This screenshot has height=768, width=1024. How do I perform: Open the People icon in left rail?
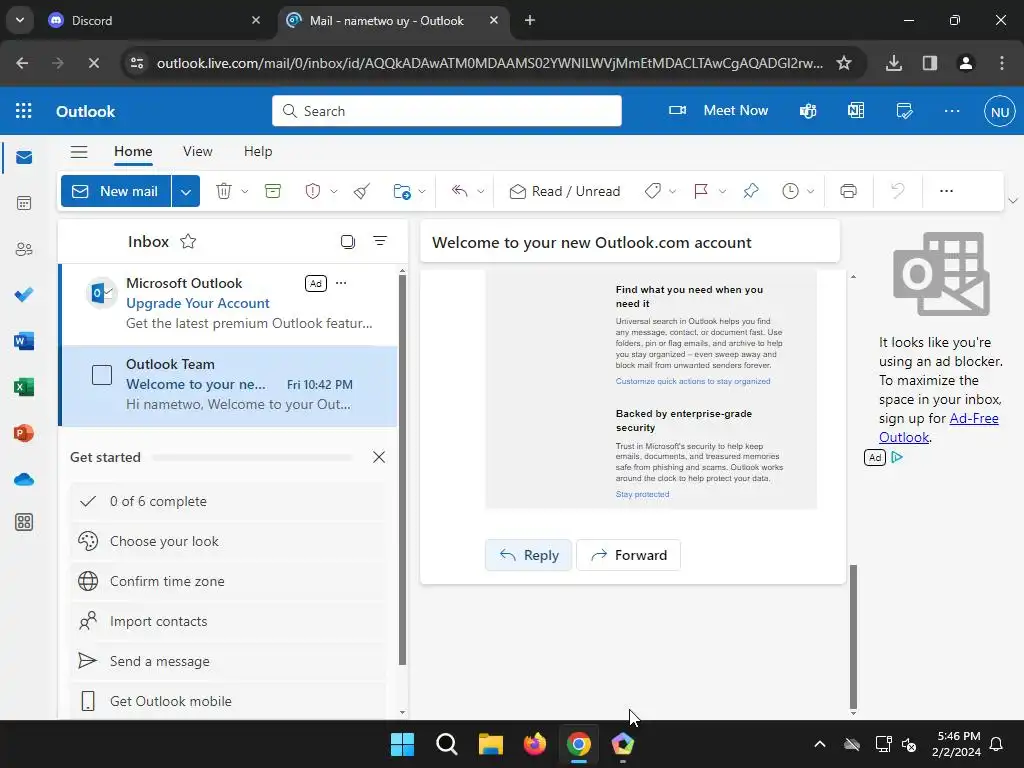click(24, 249)
